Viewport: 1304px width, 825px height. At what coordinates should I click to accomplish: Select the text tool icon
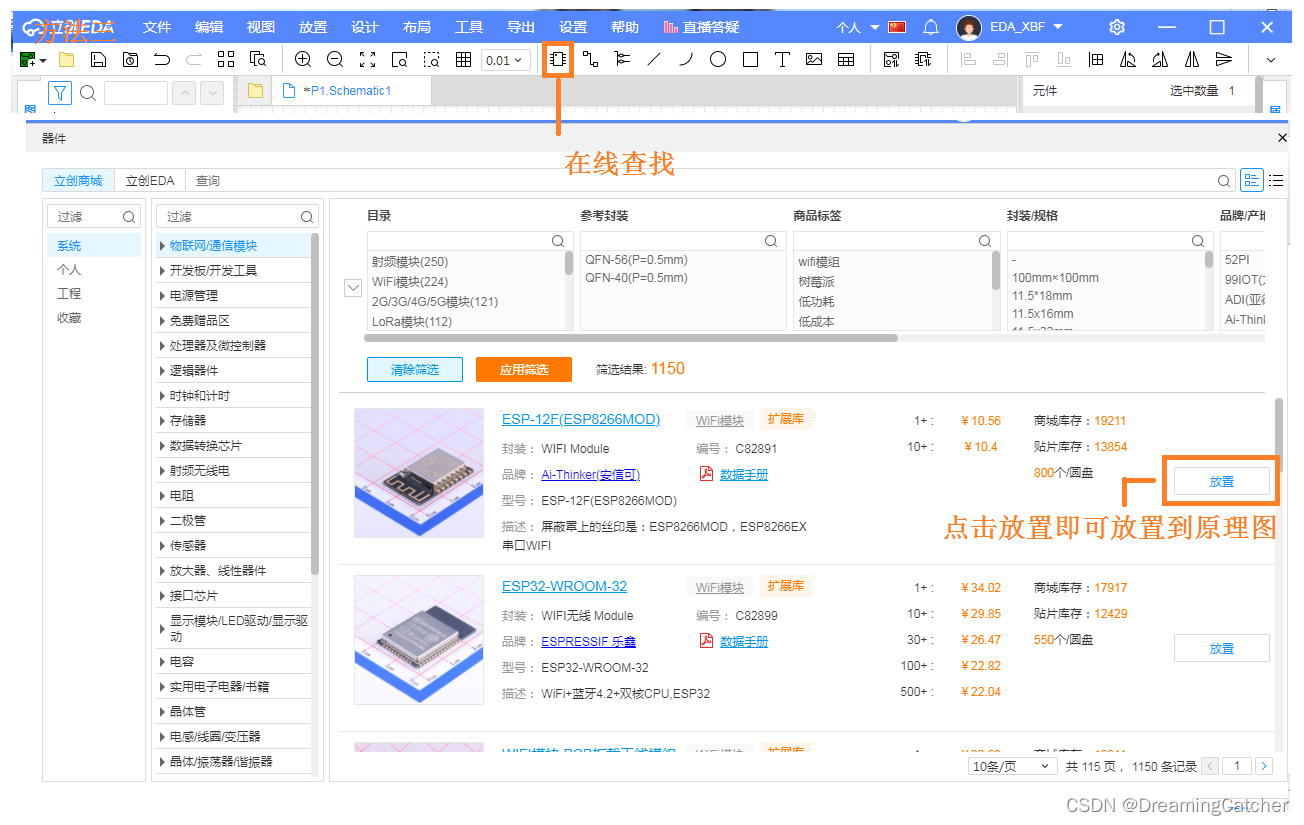782,60
